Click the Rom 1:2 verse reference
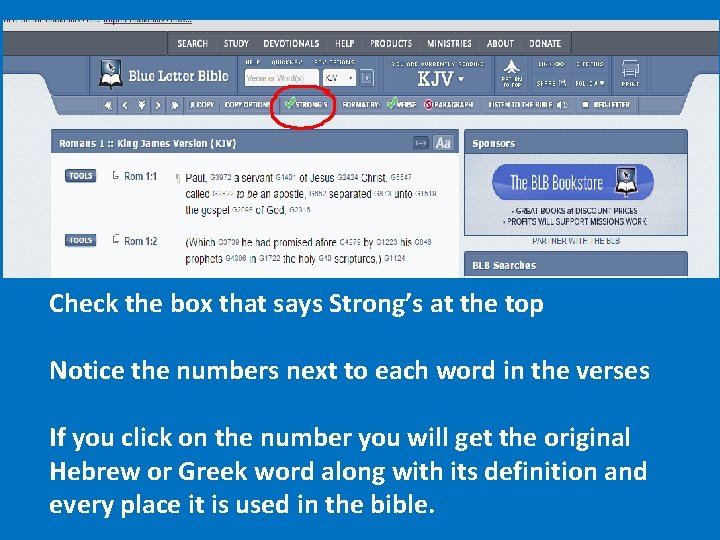Screen dimensions: 720x540 tap(141, 241)
